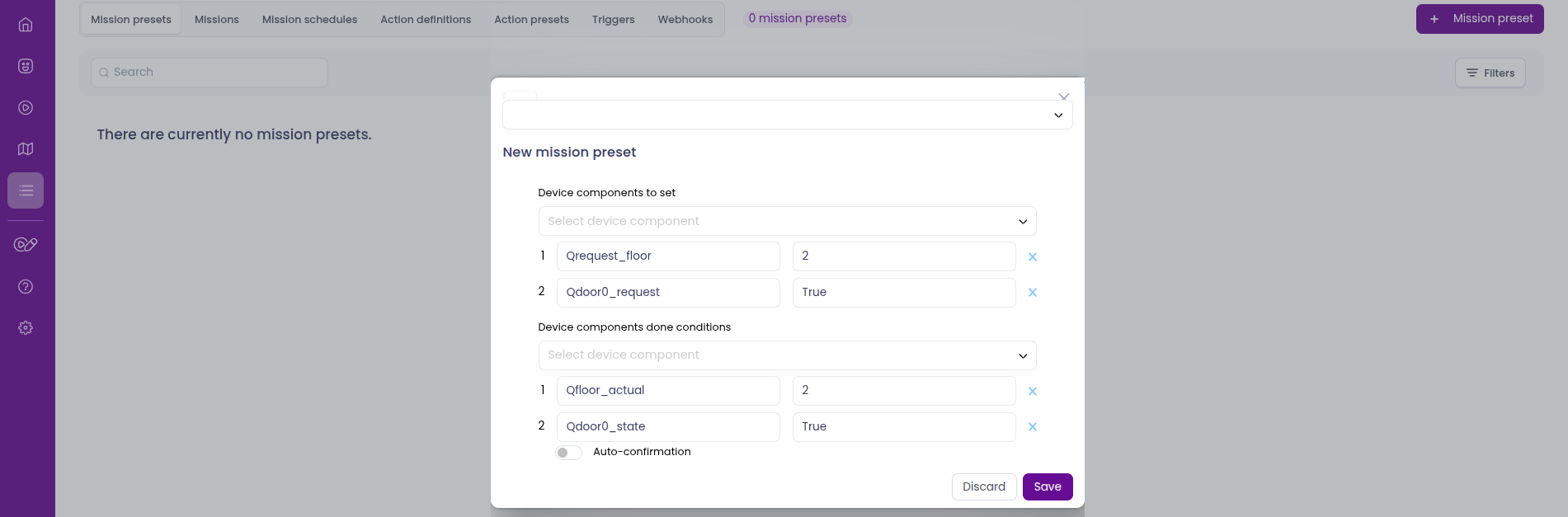Remove the Qrequest_floor row

coord(1032,257)
